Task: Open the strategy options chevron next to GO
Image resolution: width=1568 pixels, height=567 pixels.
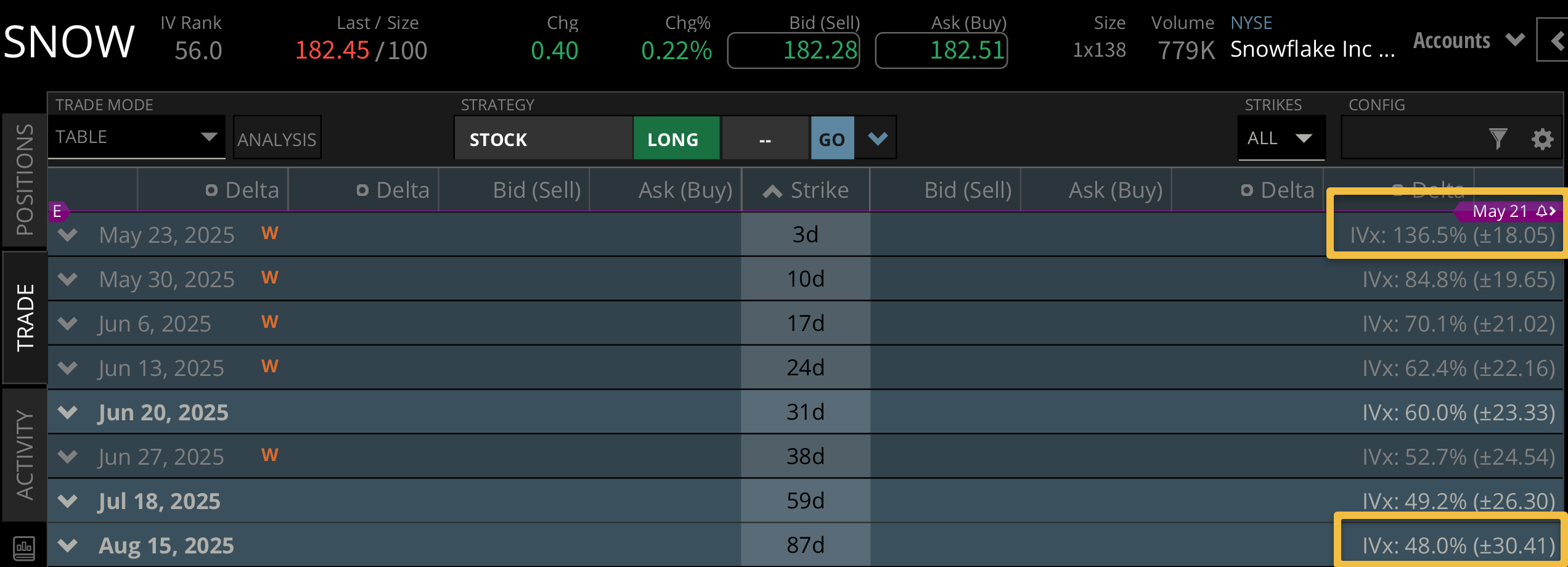Action: [878, 138]
